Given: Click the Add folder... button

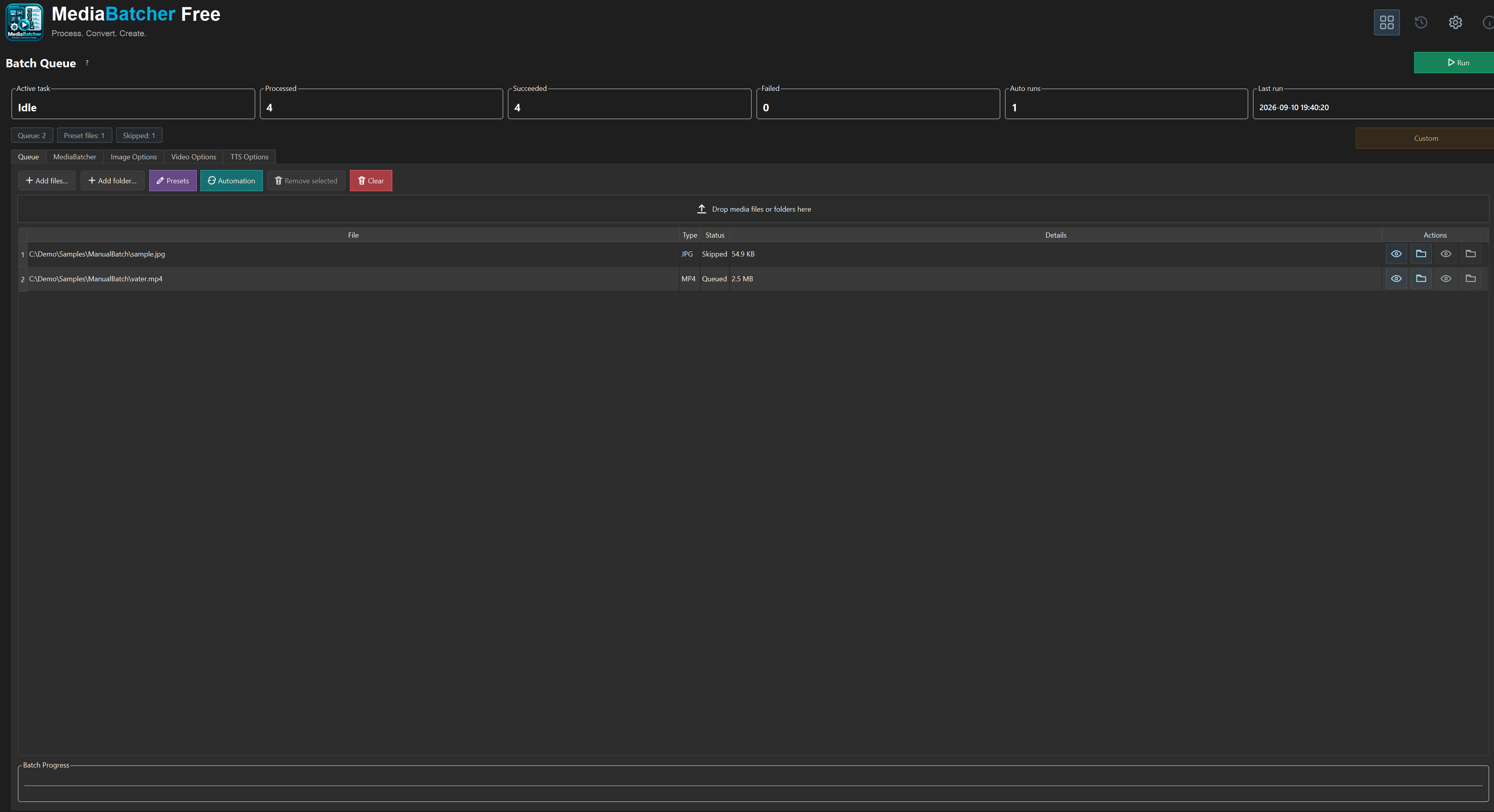Looking at the screenshot, I should pyautogui.click(x=113, y=181).
